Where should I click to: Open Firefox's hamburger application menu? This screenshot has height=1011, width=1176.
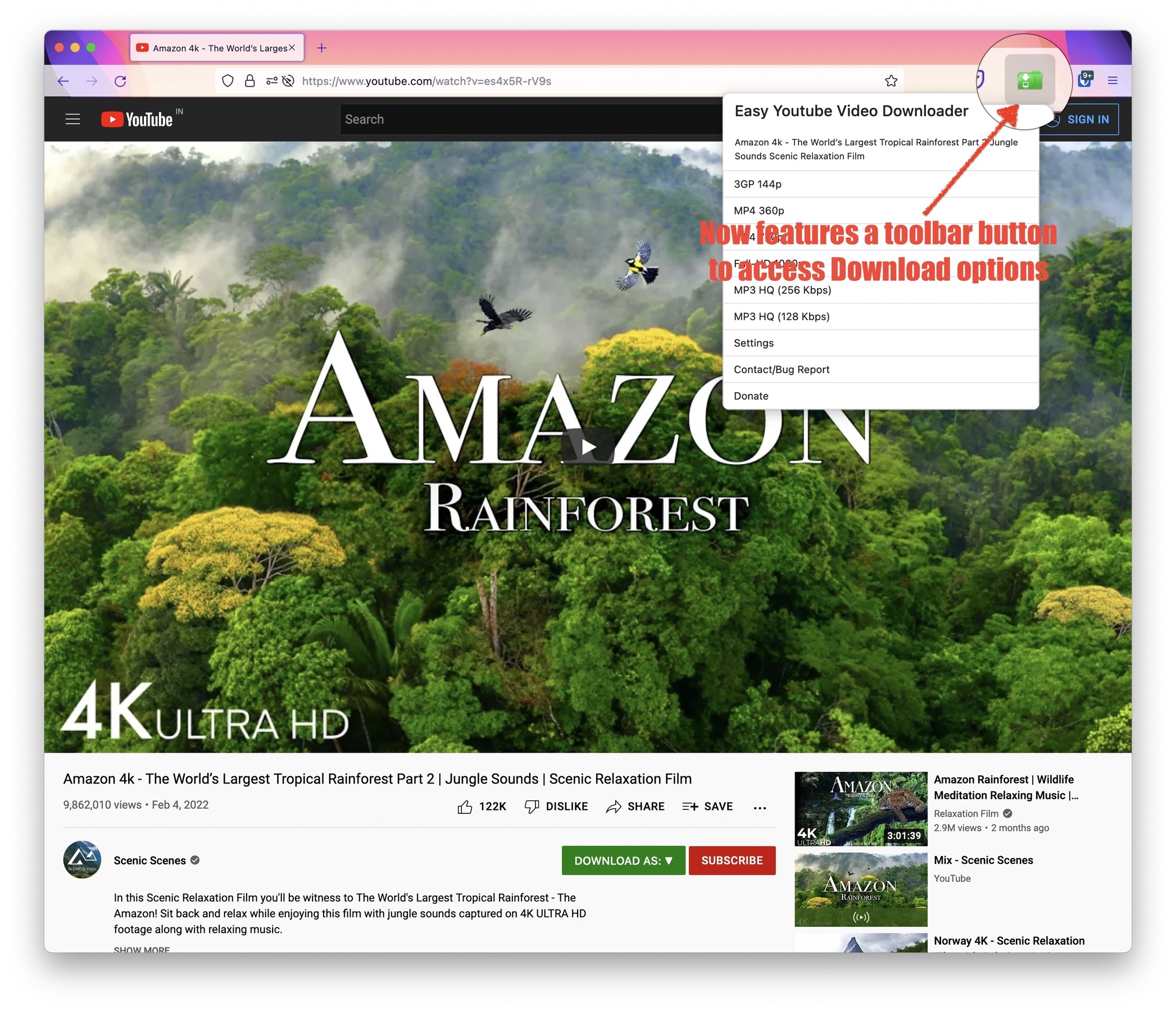pos(1113,80)
